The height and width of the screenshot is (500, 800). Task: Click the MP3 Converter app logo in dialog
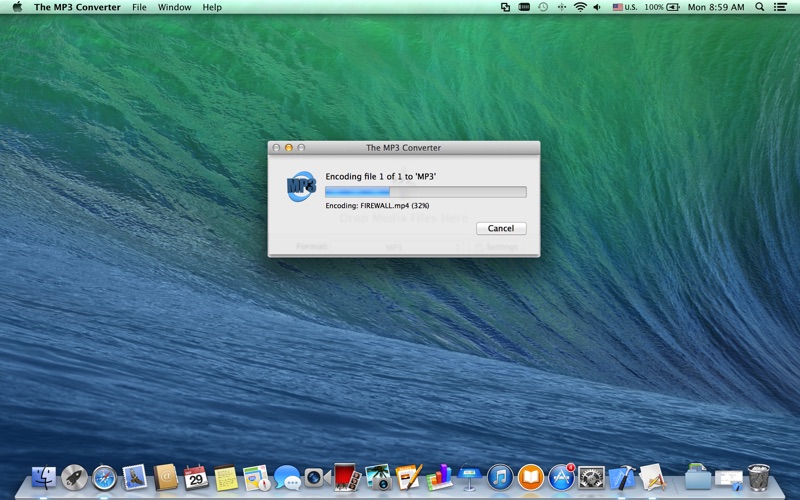[x=301, y=186]
